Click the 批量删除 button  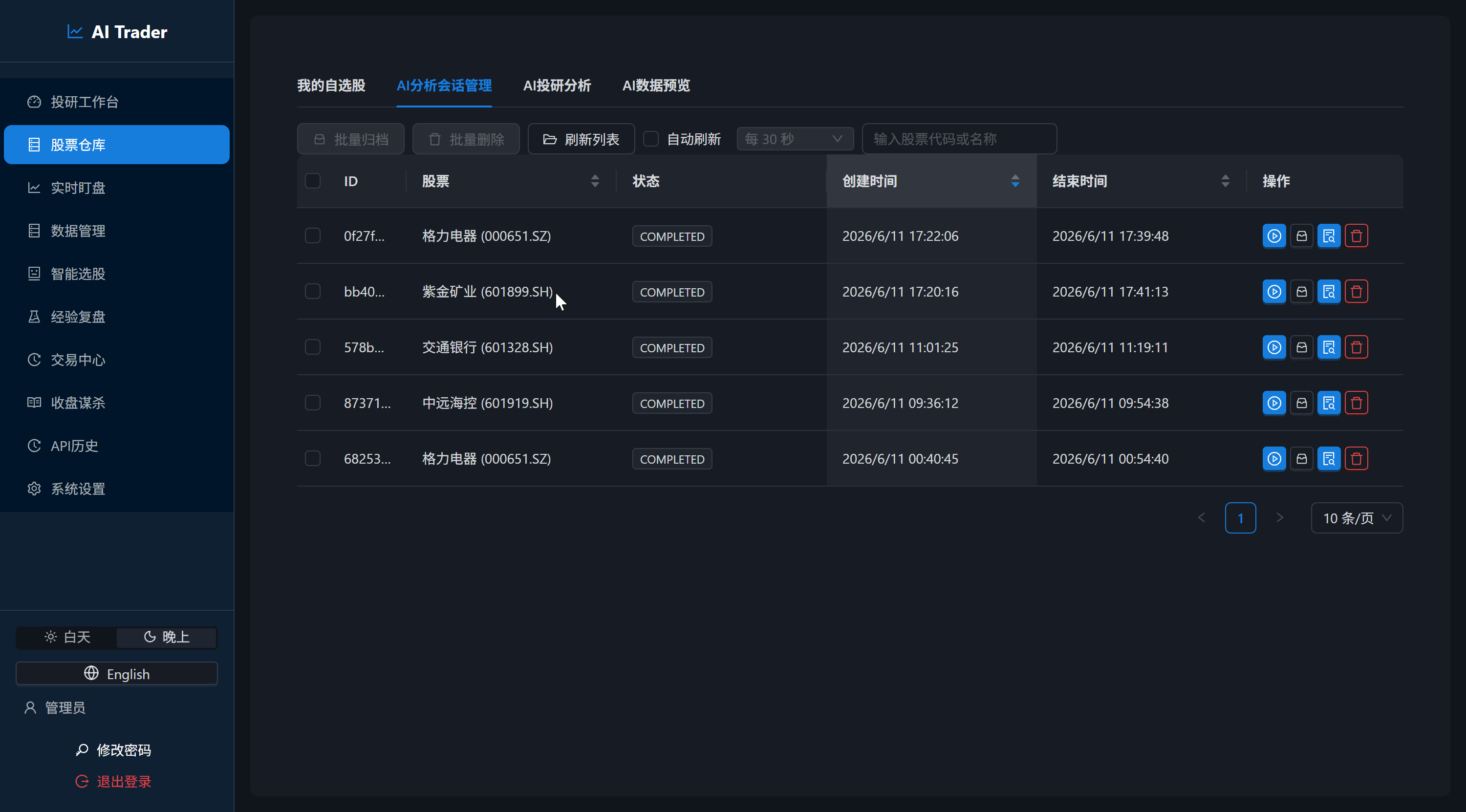tap(466, 139)
